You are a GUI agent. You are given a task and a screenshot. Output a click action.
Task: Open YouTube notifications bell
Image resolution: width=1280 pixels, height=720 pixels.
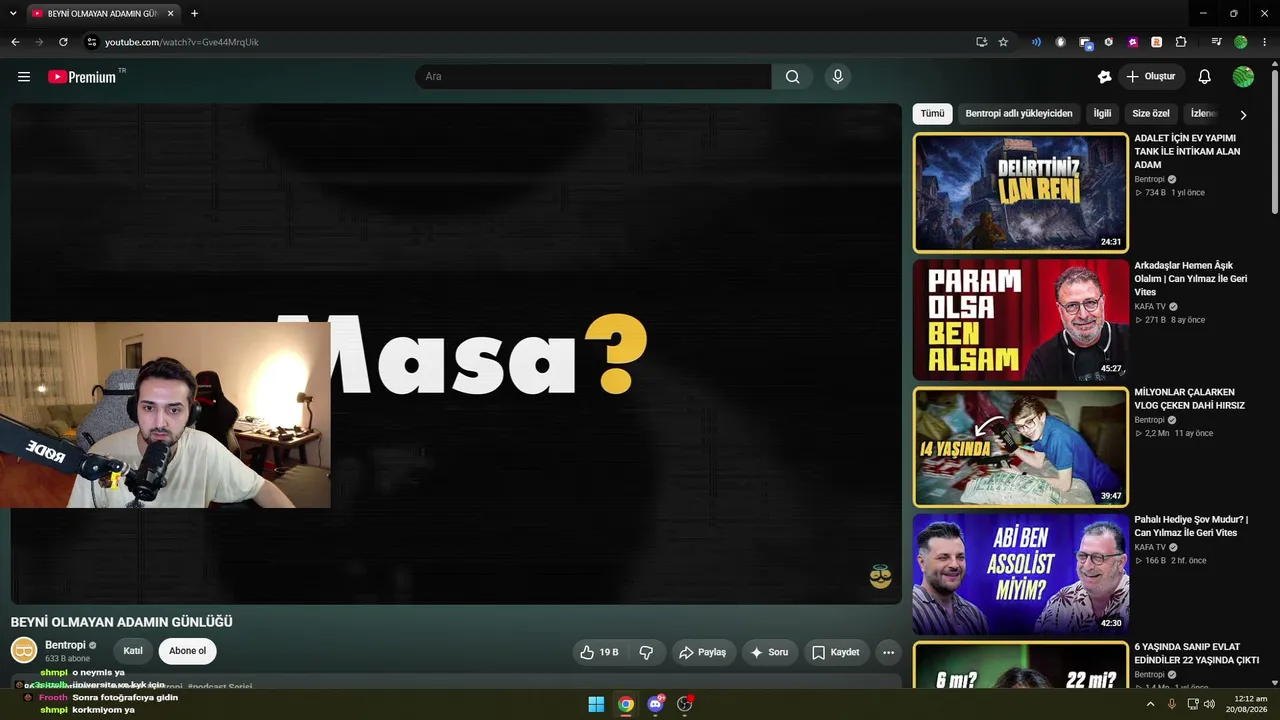tap(1205, 77)
